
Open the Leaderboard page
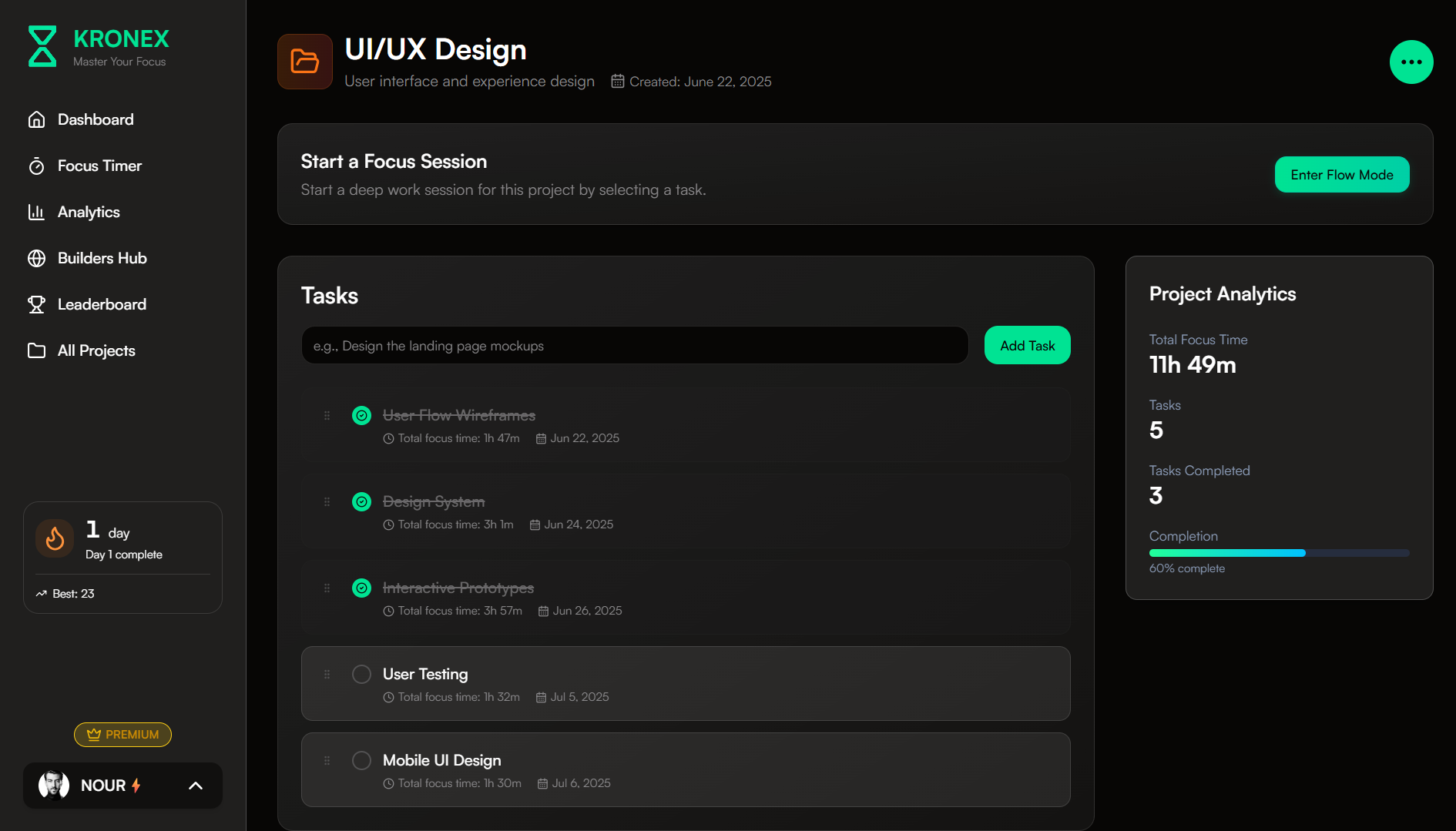point(102,305)
